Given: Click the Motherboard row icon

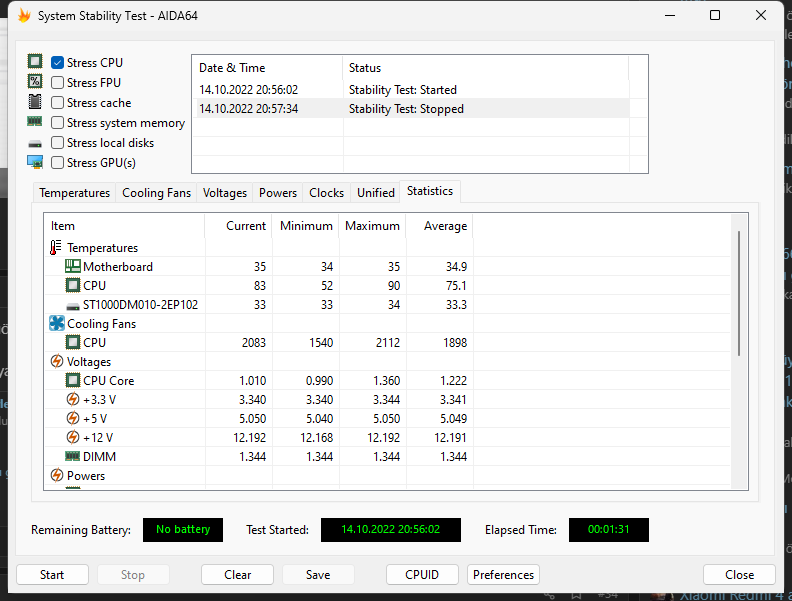Looking at the screenshot, I should pos(73,266).
